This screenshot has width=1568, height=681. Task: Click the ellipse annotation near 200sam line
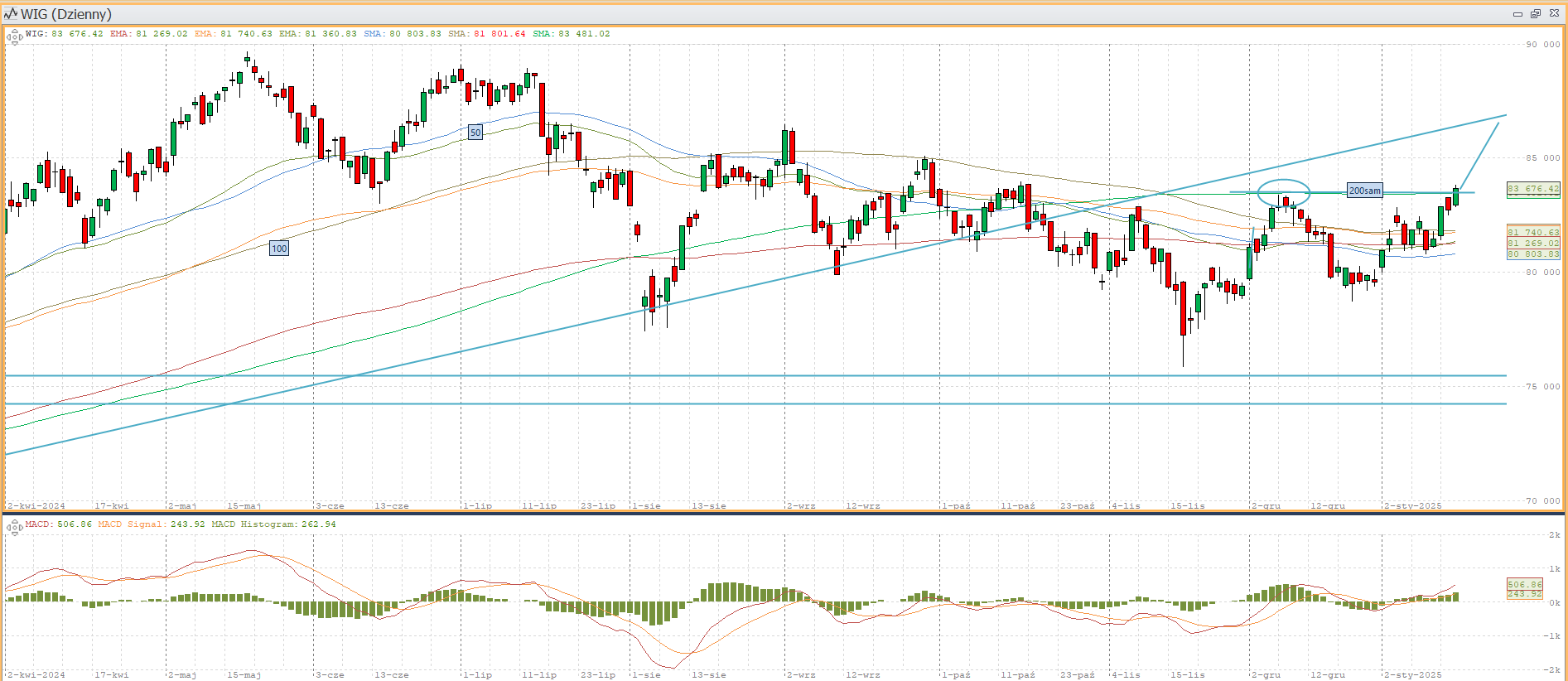coord(1283,180)
